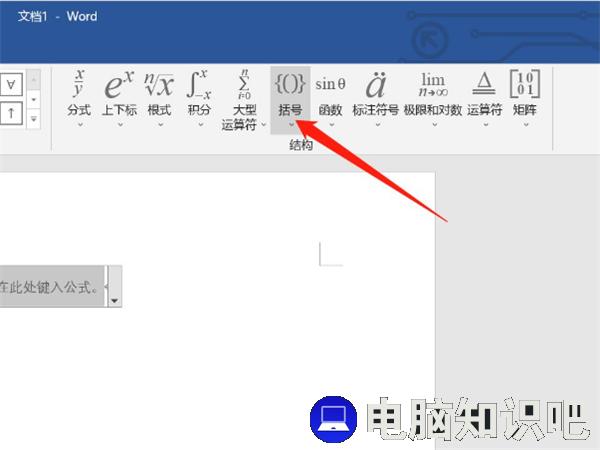Open the 大型运算符 large operator structure

click(243, 99)
